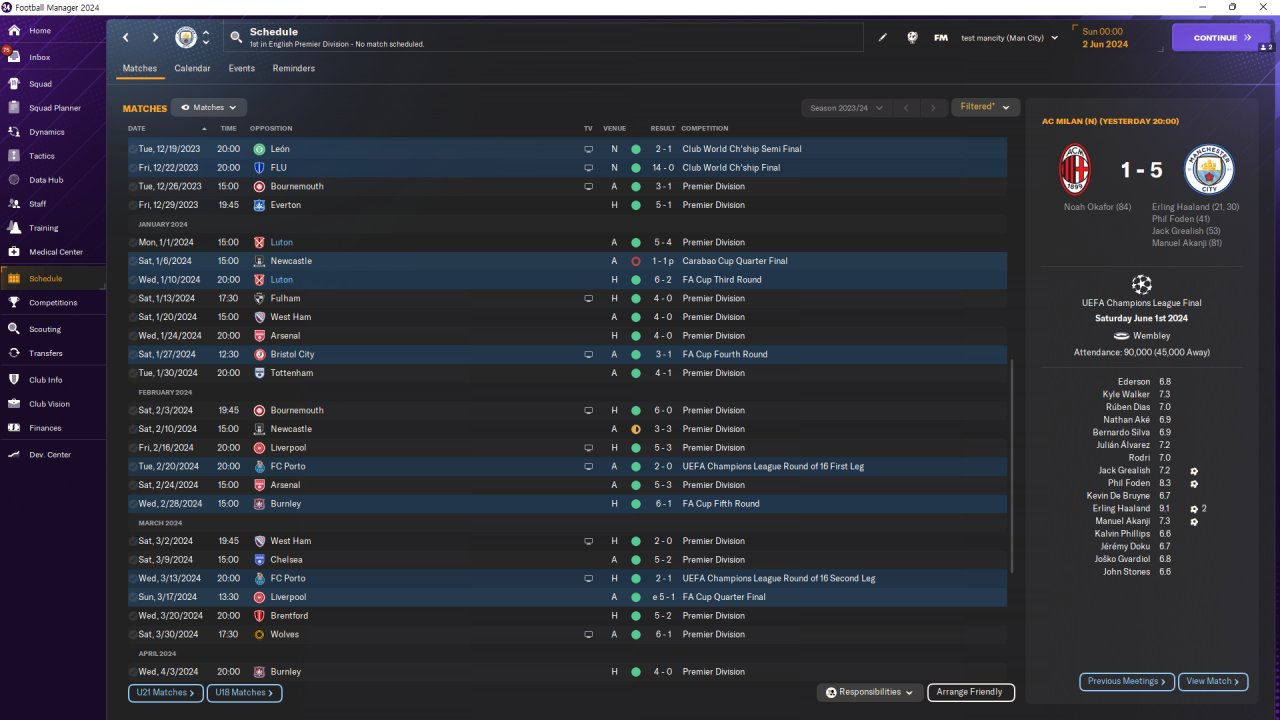Click the Luton link on the FA Cup Third Round row

[x=282, y=280]
